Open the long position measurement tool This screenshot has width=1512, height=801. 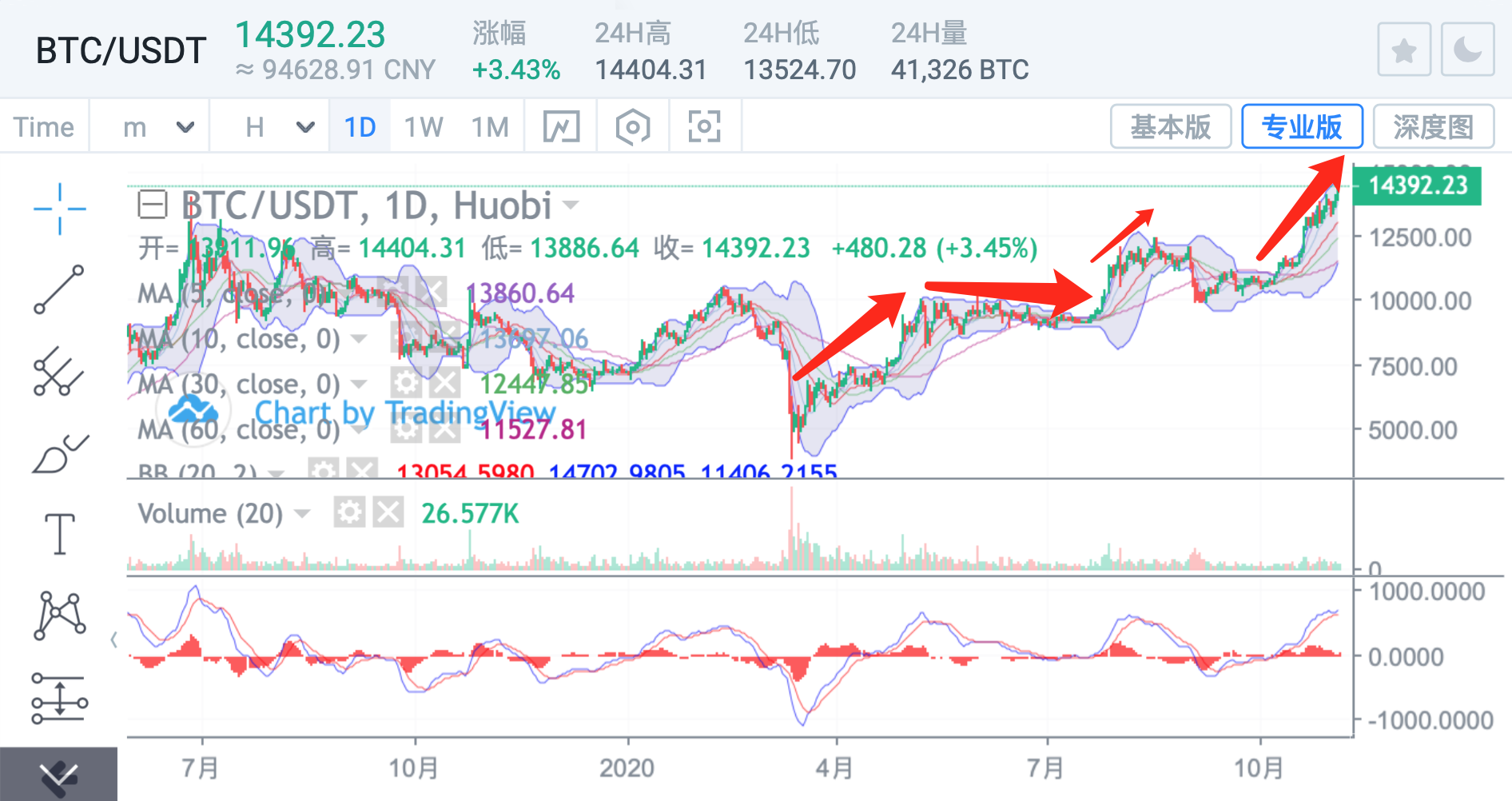60,698
